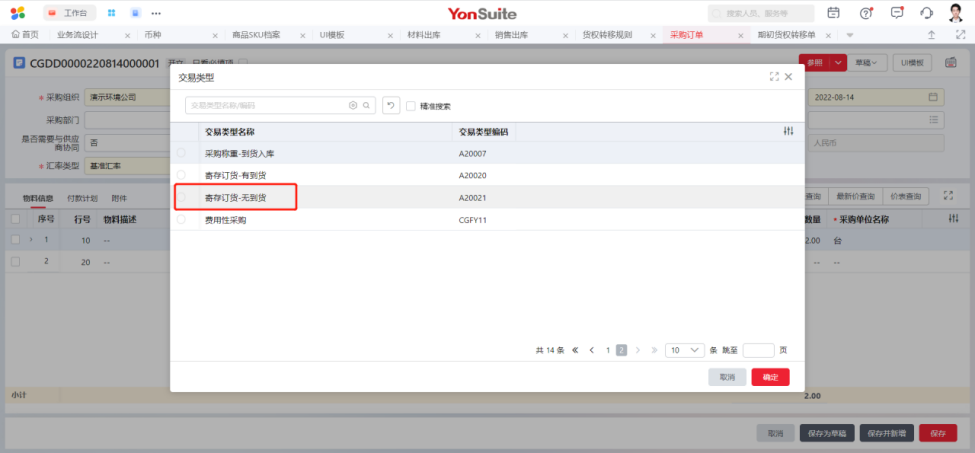Open the page size dropdown showing 10
The image size is (975, 453).
(x=685, y=350)
